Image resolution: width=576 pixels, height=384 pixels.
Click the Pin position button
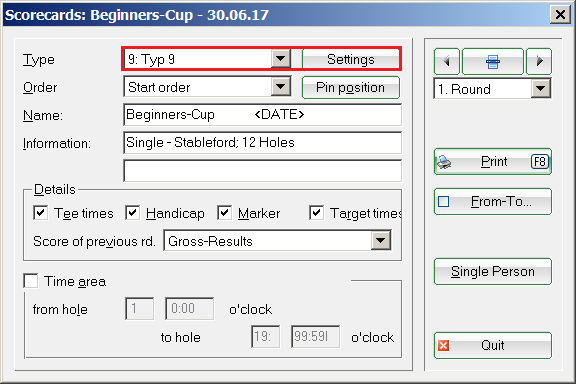coord(350,87)
